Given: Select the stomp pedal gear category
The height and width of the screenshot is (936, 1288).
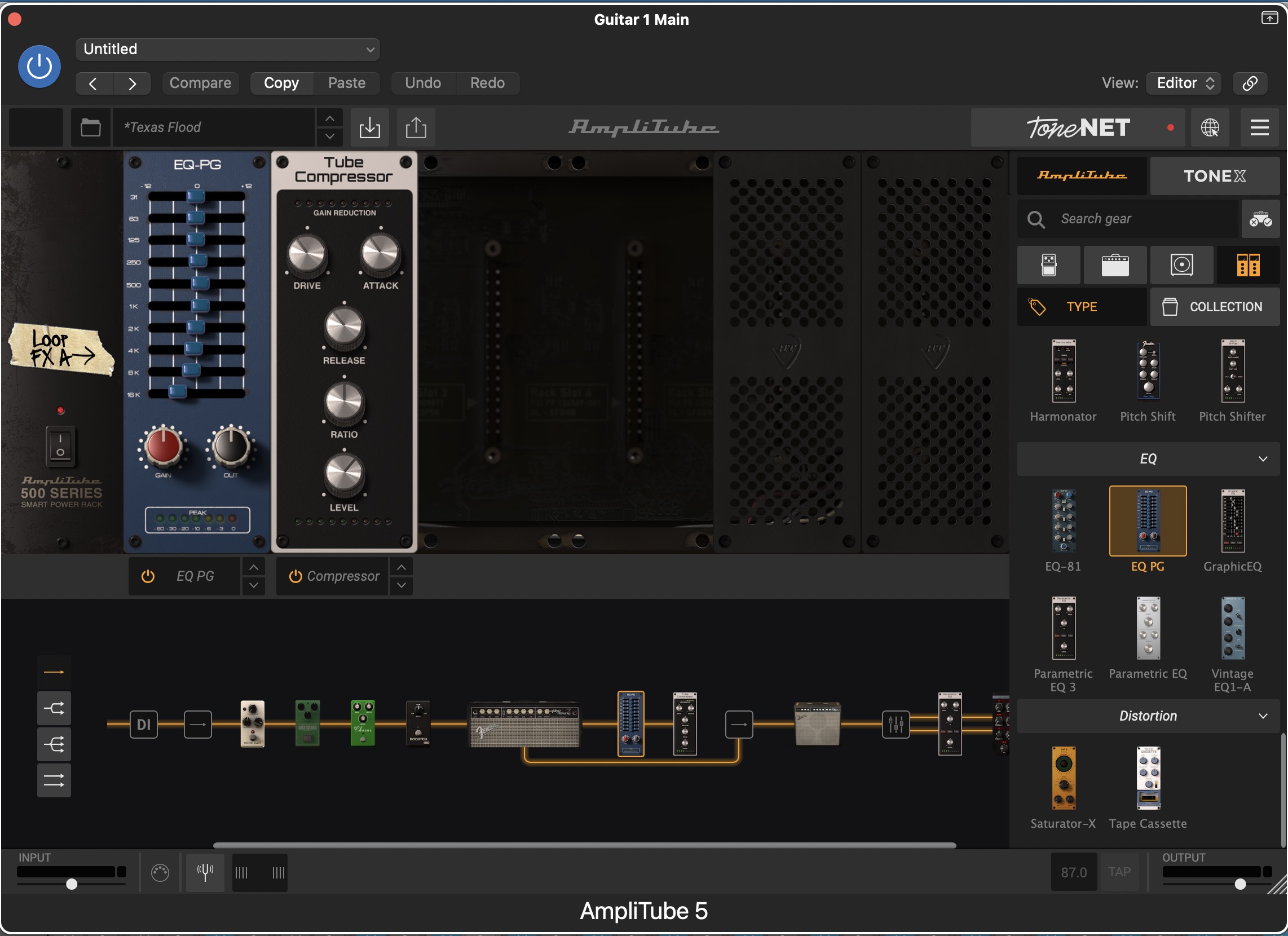Looking at the screenshot, I should [x=1048, y=265].
